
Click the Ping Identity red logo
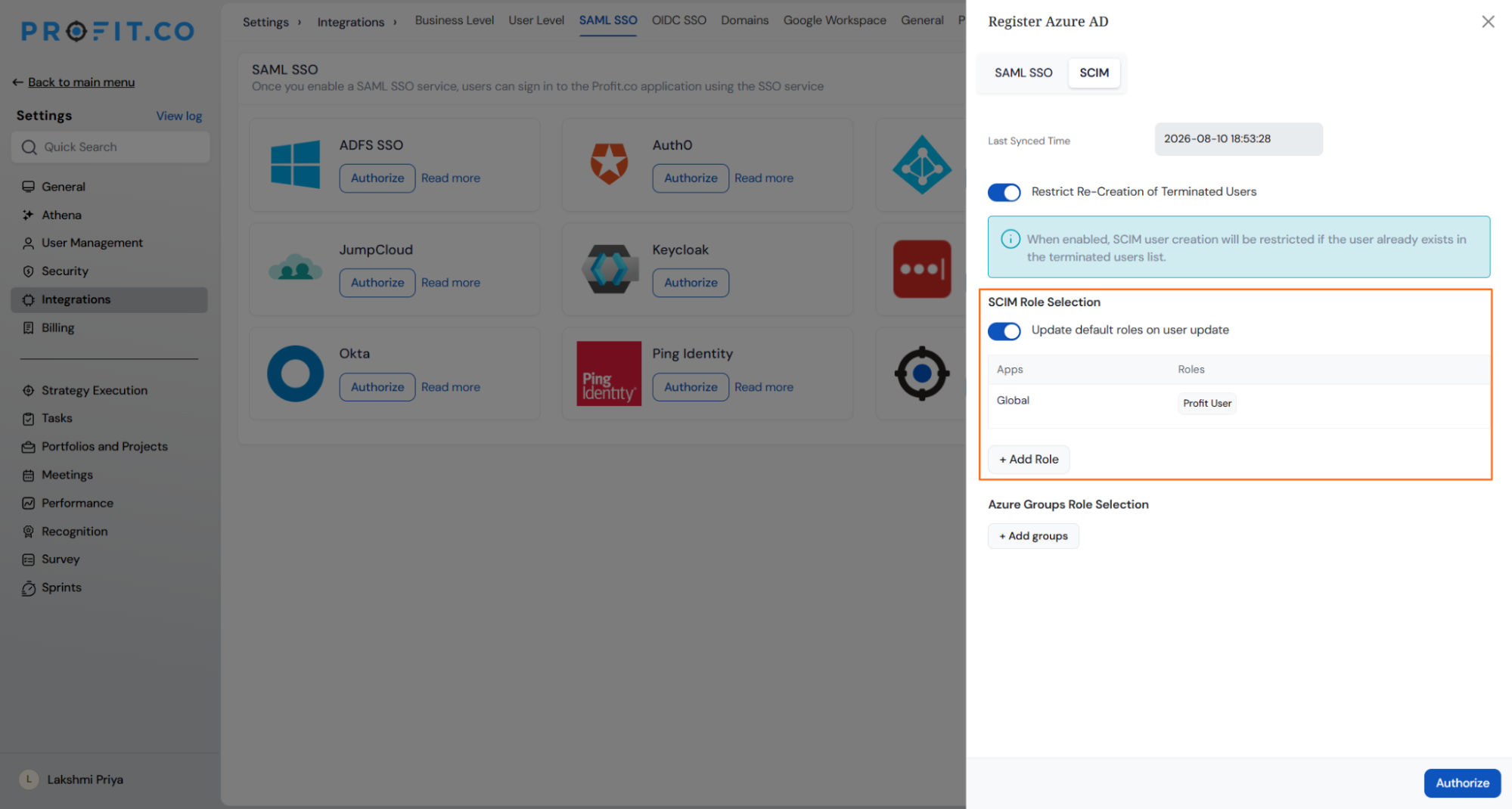pyautogui.click(x=609, y=374)
